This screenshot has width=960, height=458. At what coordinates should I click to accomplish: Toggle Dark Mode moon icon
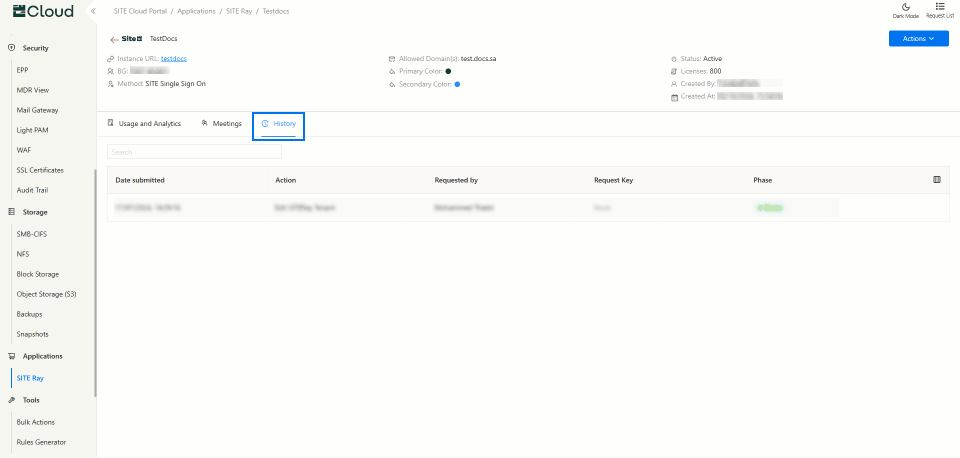905,7
